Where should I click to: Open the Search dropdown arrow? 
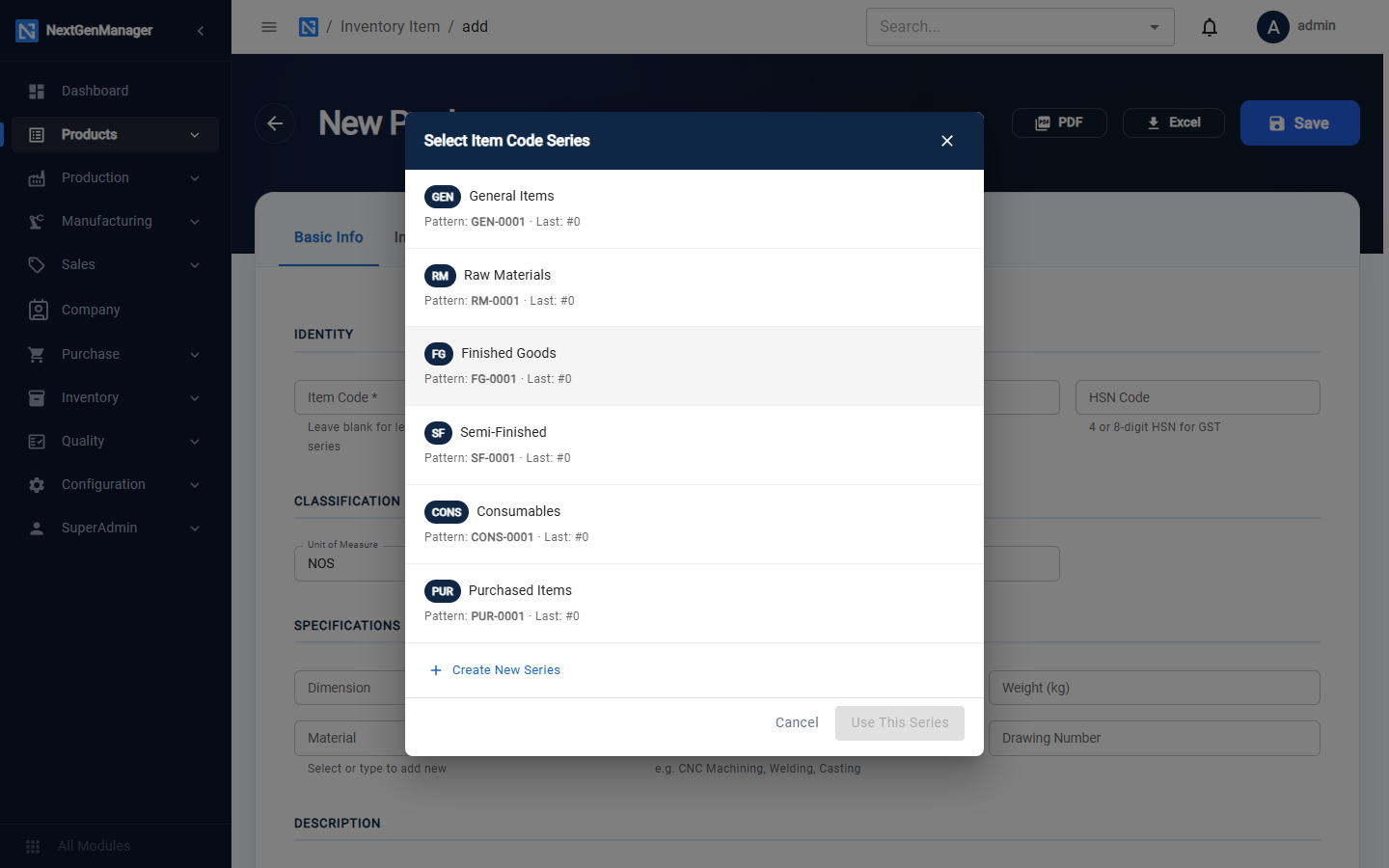coord(1155,27)
